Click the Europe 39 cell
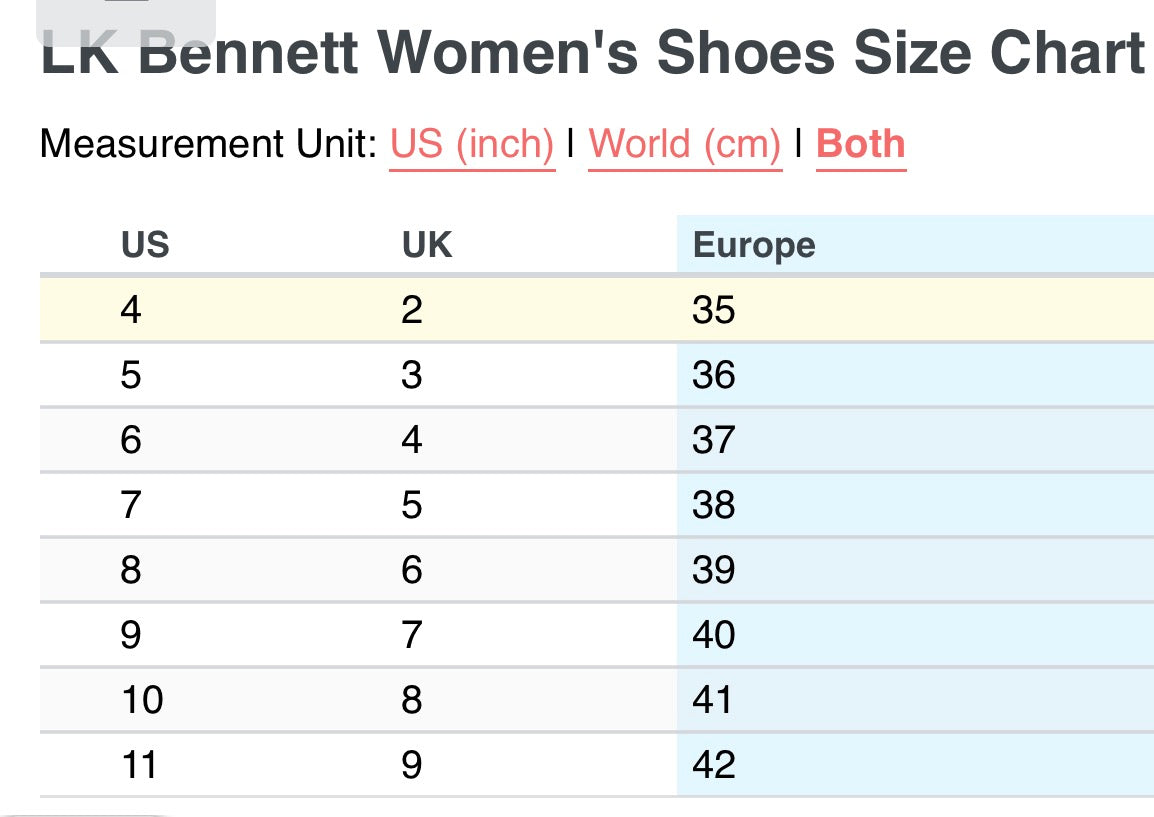This screenshot has height=817, width=1154. pos(915,570)
